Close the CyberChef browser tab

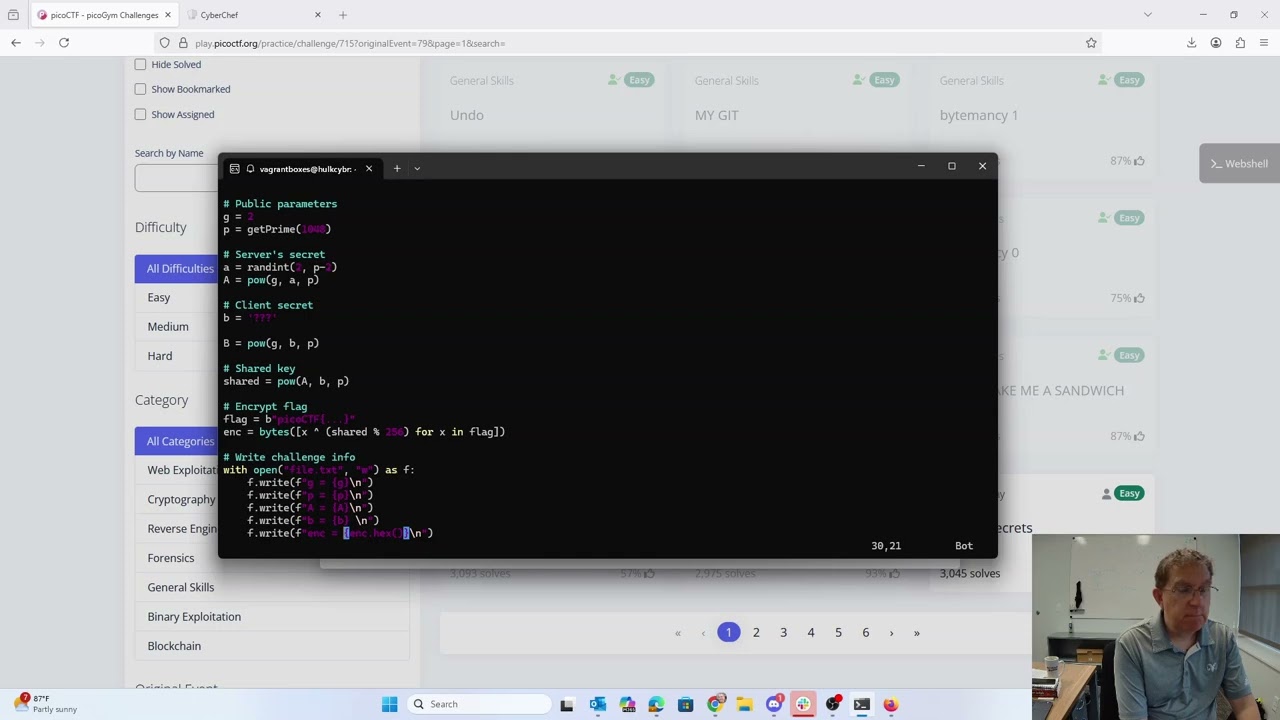tap(318, 15)
